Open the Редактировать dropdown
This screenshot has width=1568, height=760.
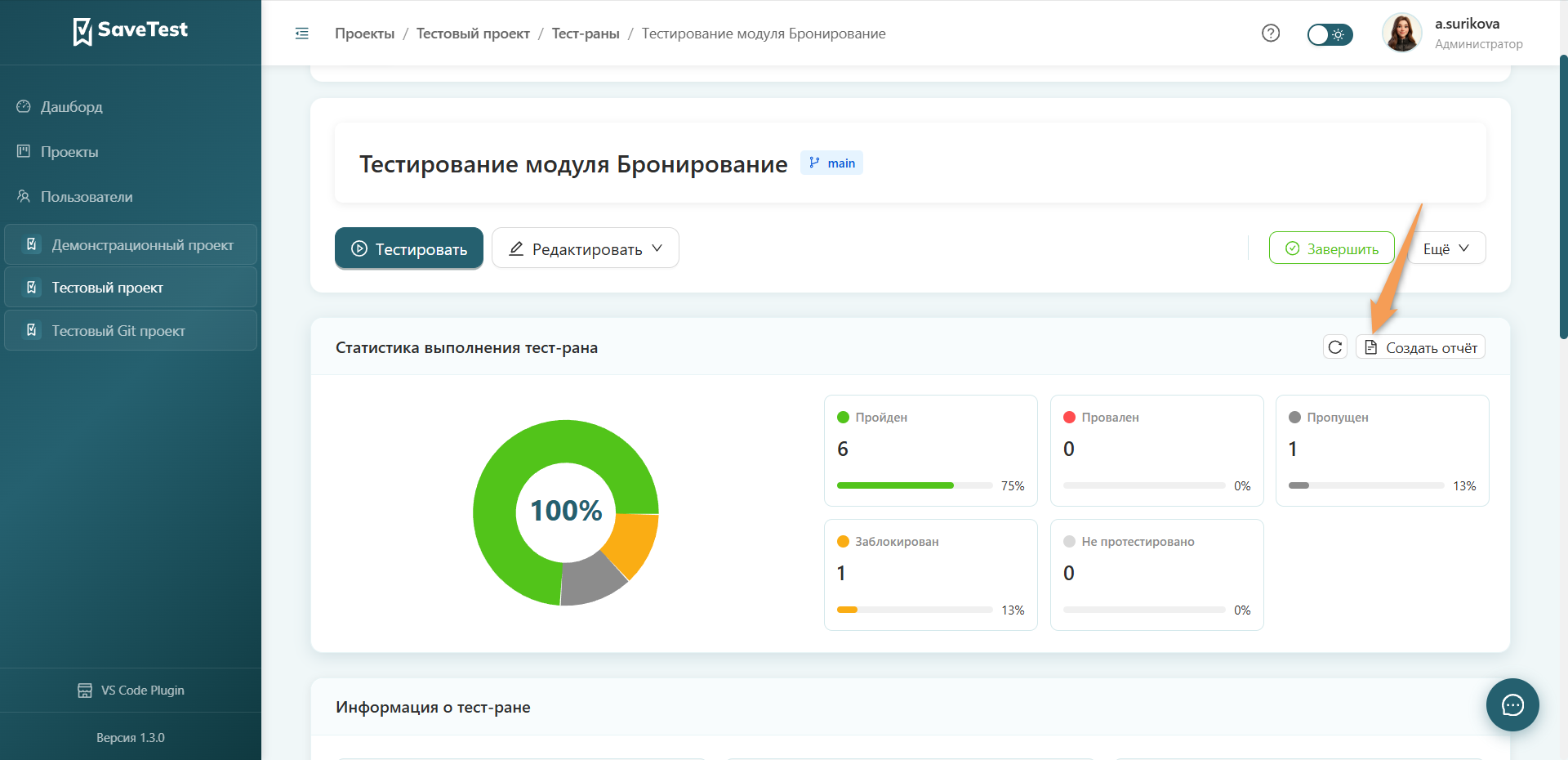[585, 248]
